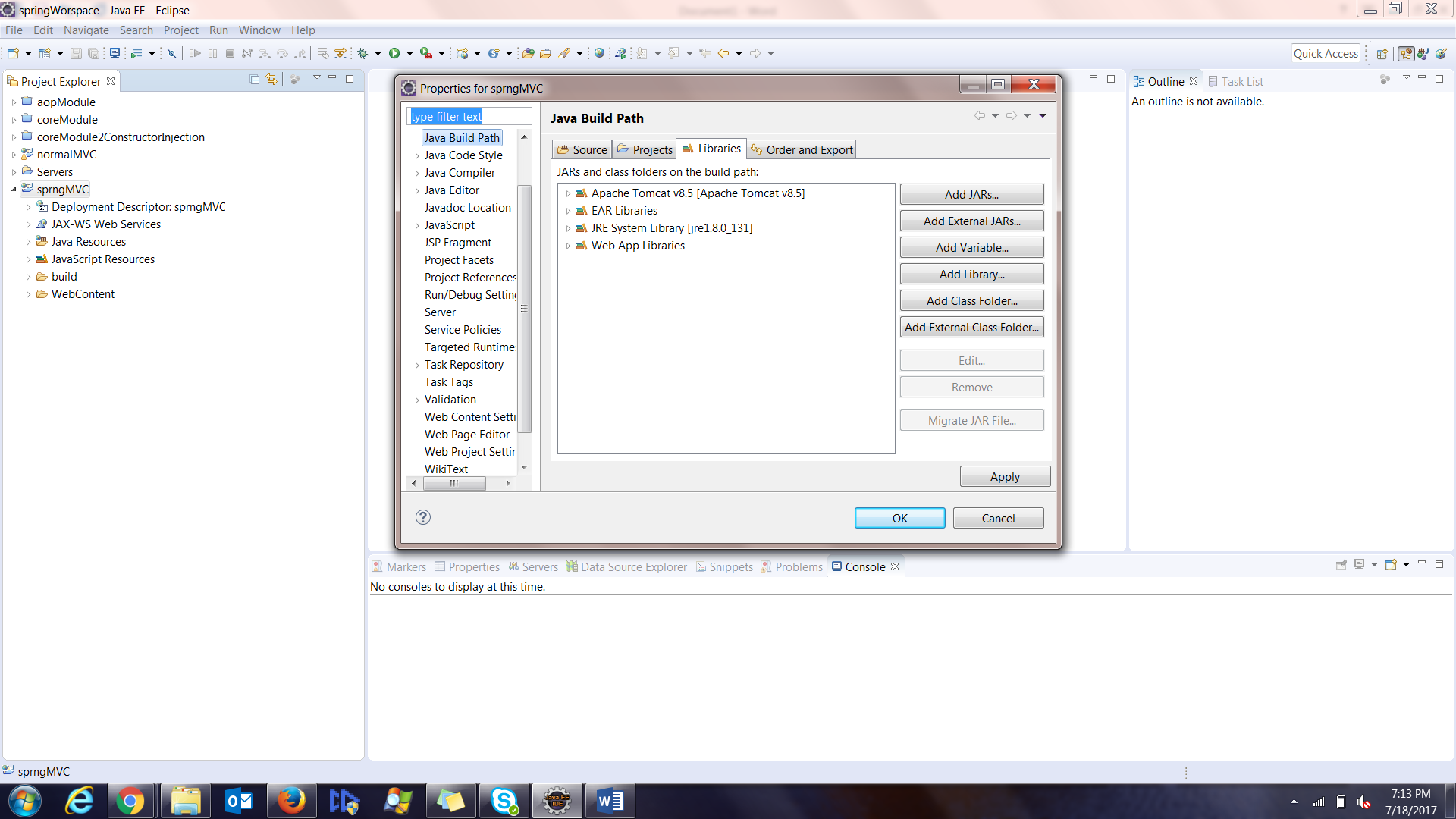
Task: Select WebContent folder in Project Explorer
Action: click(83, 294)
